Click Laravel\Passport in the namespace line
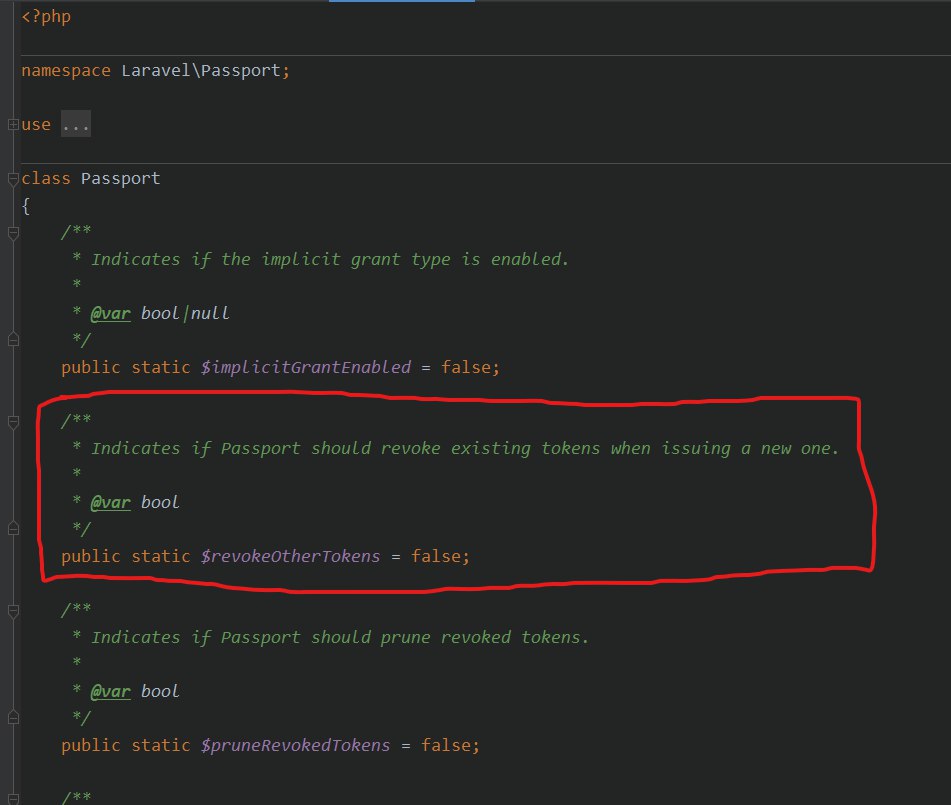This screenshot has height=805, width=951. [201, 70]
